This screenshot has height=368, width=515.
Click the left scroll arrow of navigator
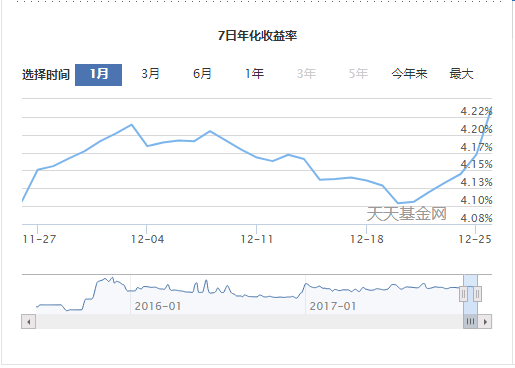click(29, 322)
